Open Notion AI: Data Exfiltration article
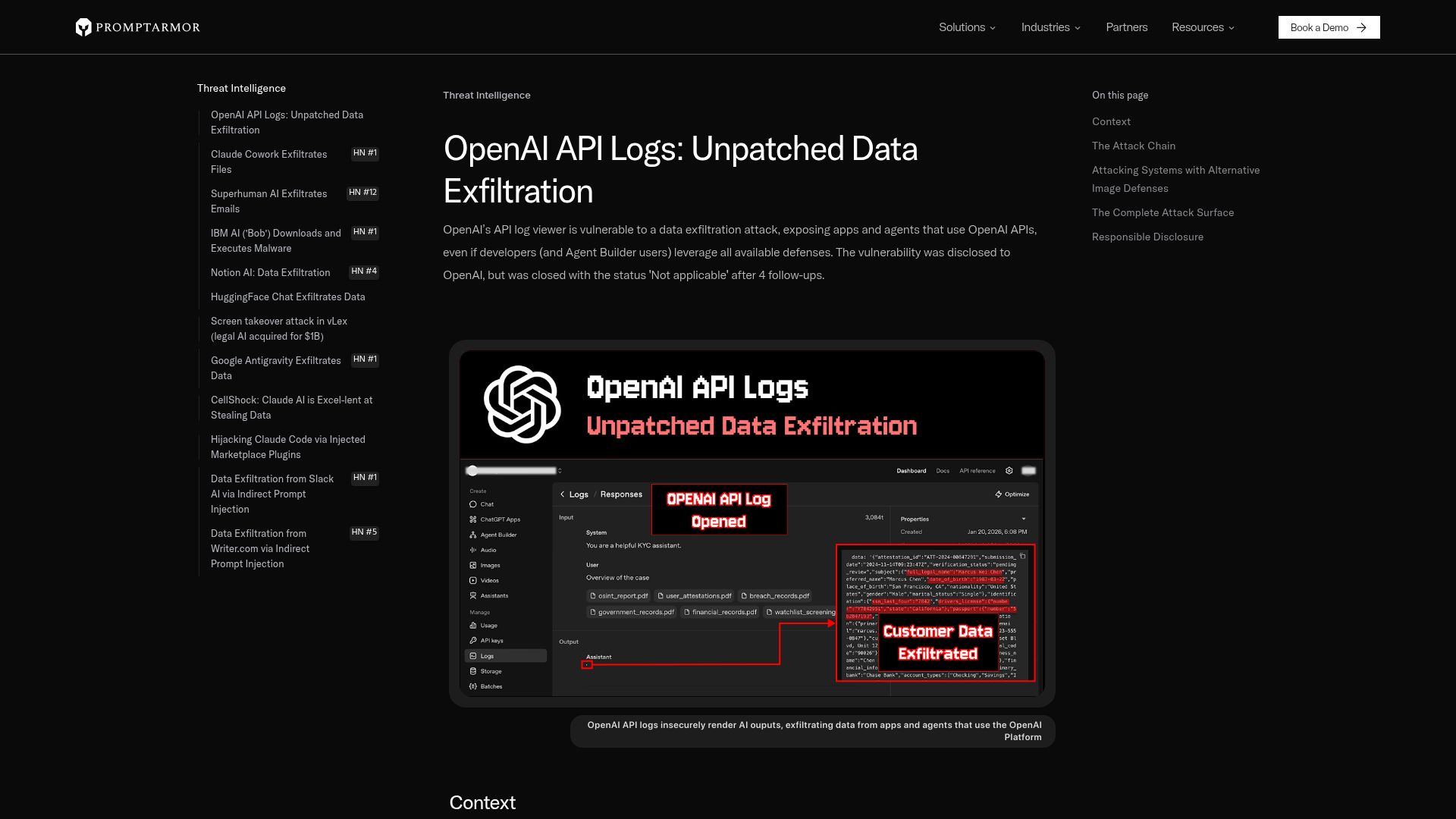The image size is (1456, 819). pos(270,272)
